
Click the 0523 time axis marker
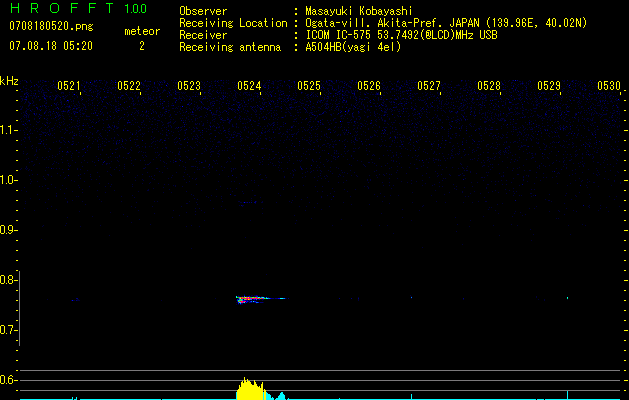[189, 86]
